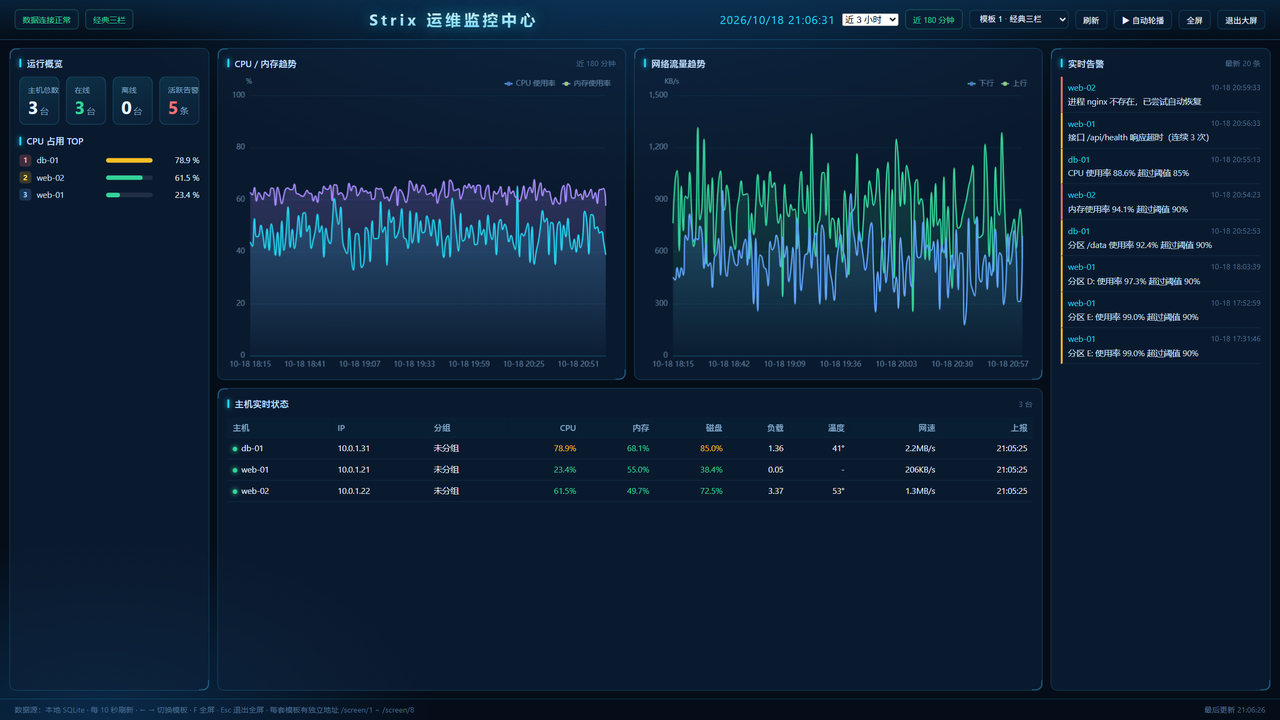Click the 2.2MB/s network speed cell
The height and width of the screenshot is (720, 1280).
[920, 449]
